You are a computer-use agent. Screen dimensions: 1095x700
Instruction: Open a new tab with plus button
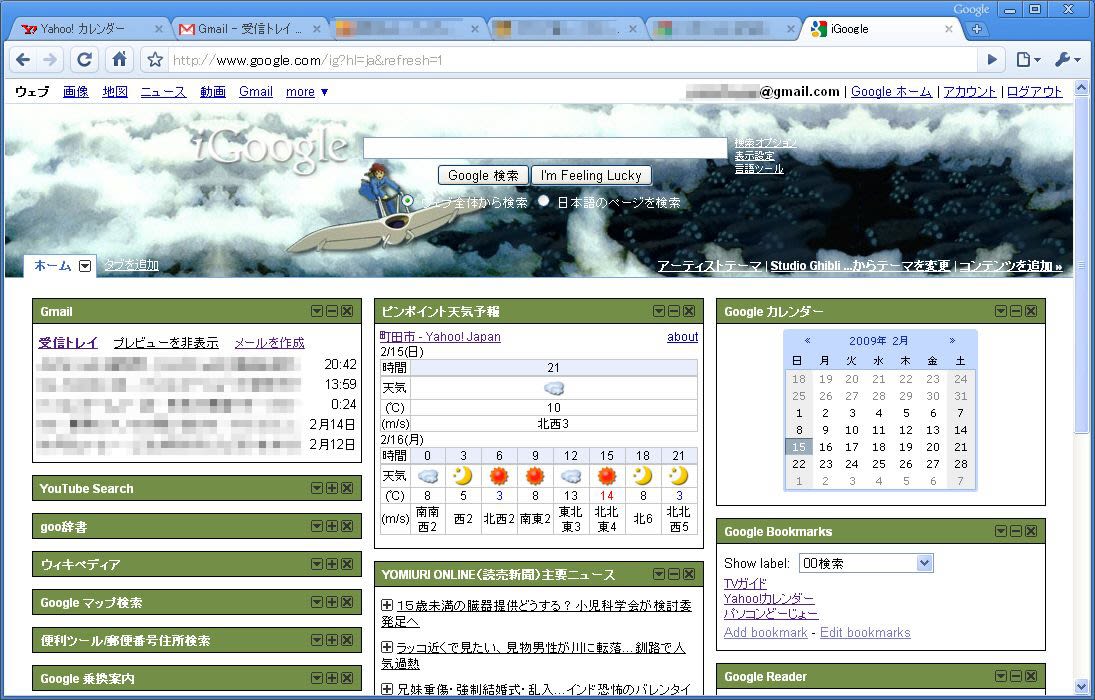(x=976, y=29)
